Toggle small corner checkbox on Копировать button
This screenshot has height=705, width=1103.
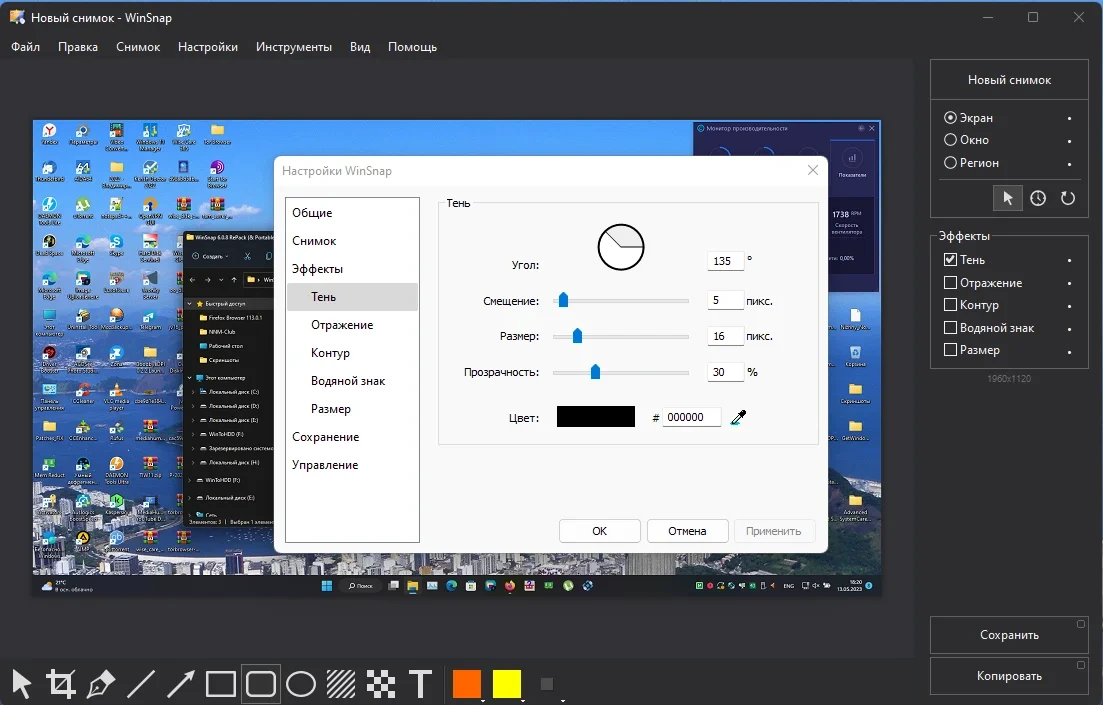(1081, 665)
